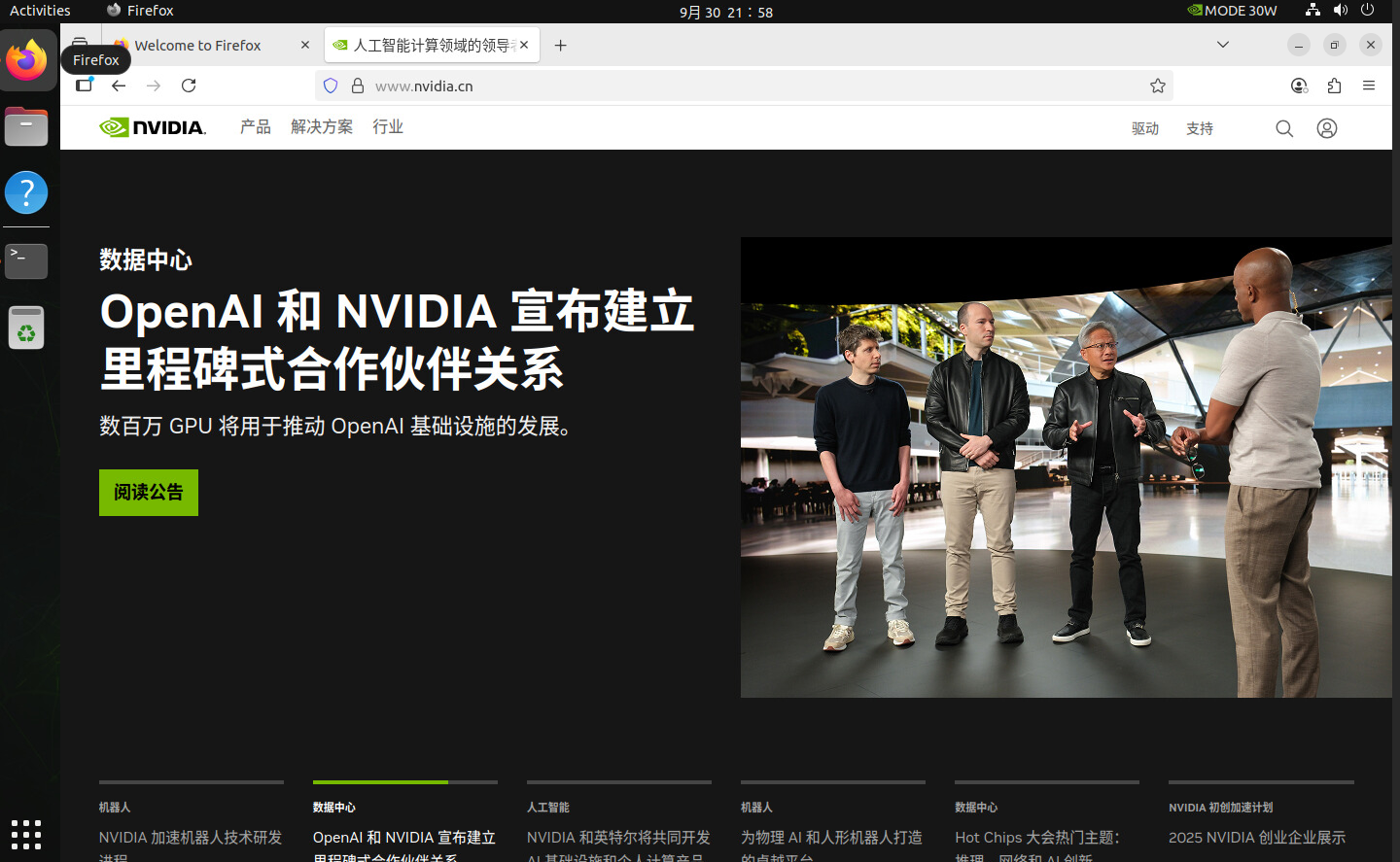1400x862 pixels.
Task: Expand the 行业 navigation menu
Action: pyautogui.click(x=388, y=127)
